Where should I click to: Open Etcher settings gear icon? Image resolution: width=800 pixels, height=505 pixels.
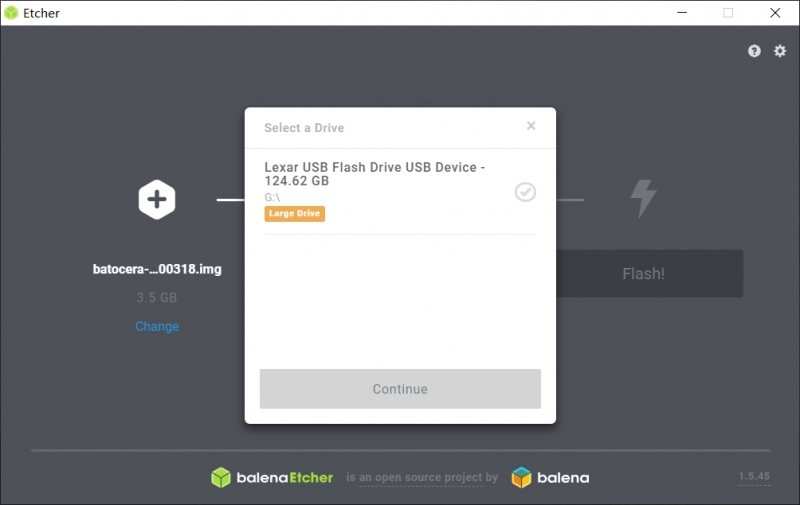(x=780, y=51)
